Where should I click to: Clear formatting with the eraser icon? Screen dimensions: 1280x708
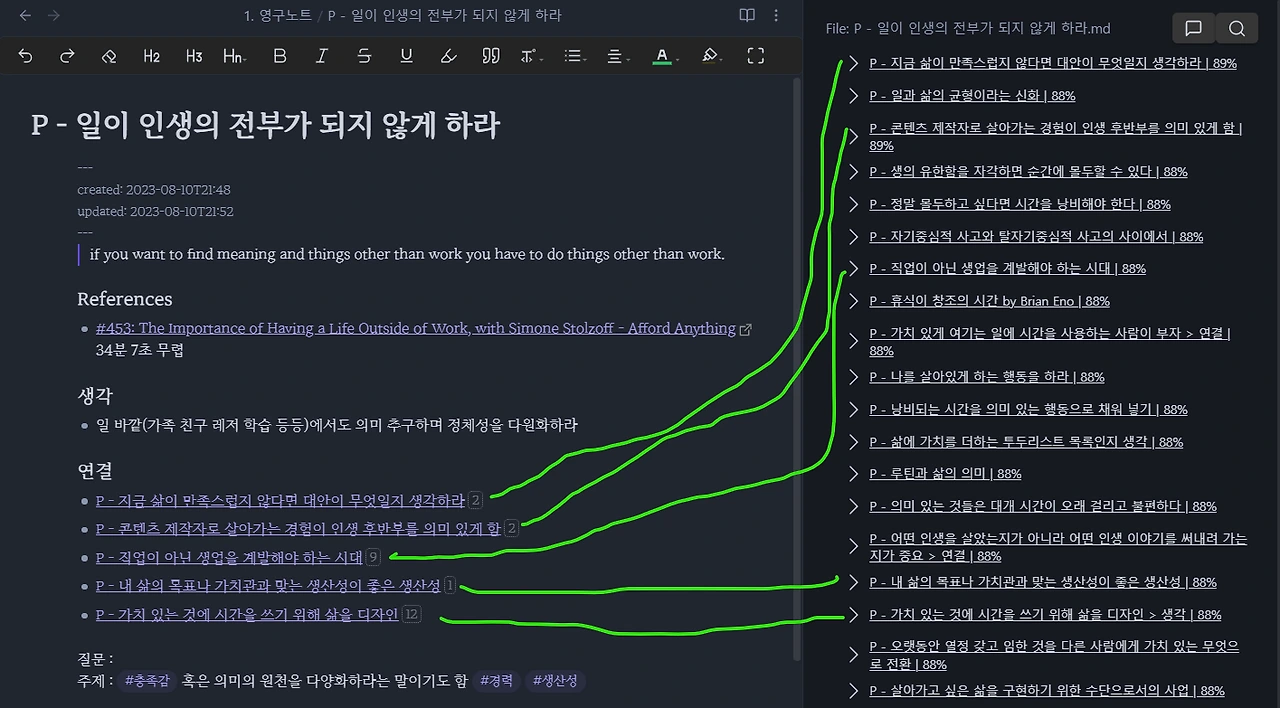(109, 56)
